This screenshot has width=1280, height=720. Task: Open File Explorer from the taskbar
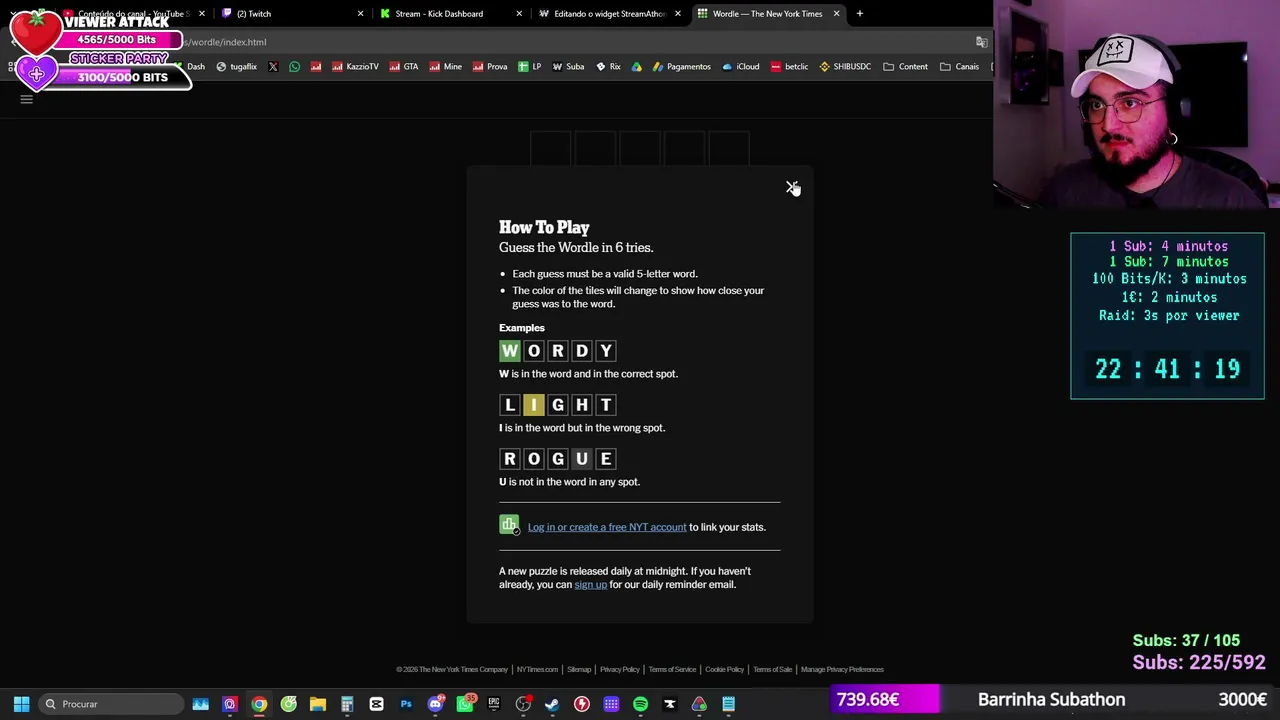click(318, 704)
